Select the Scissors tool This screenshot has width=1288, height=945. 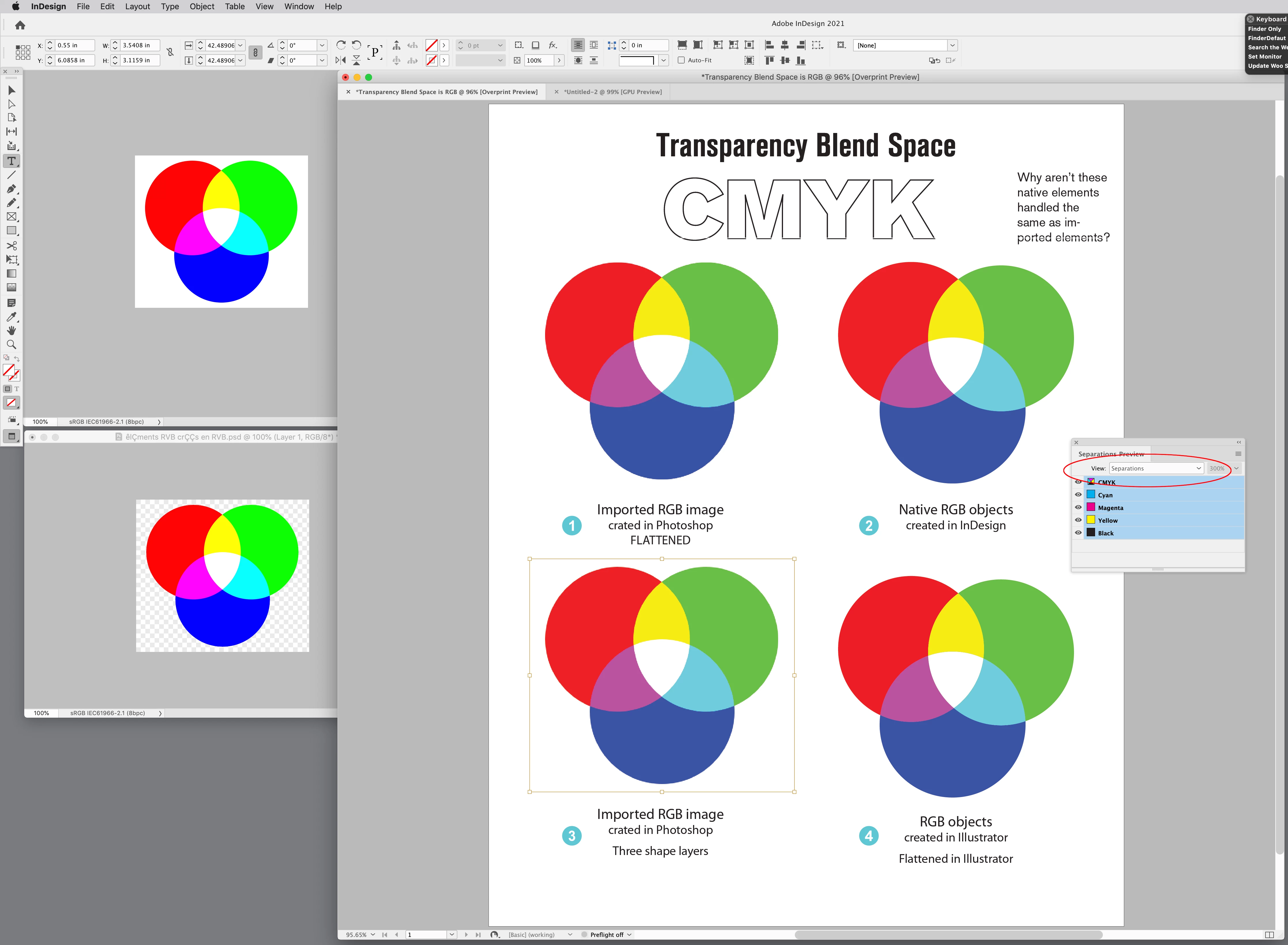tap(12, 245)
